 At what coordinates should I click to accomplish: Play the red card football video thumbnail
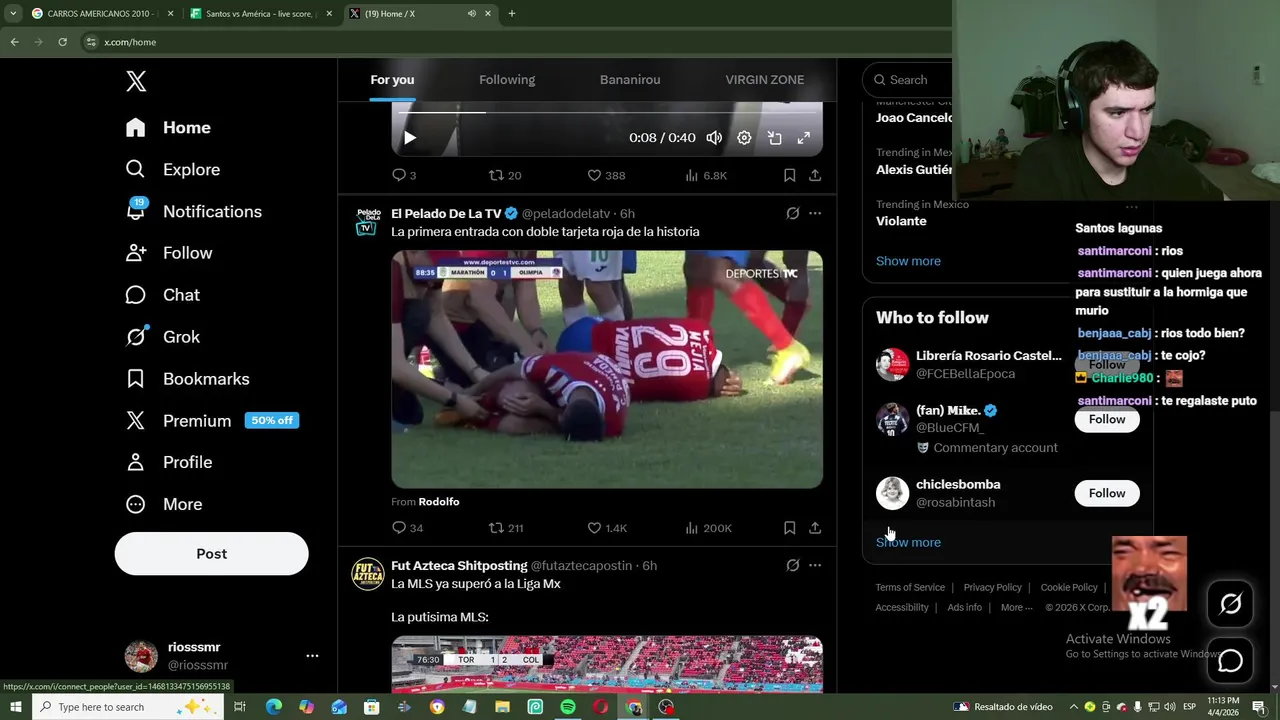pyautogui.click(x=607, y=369)
